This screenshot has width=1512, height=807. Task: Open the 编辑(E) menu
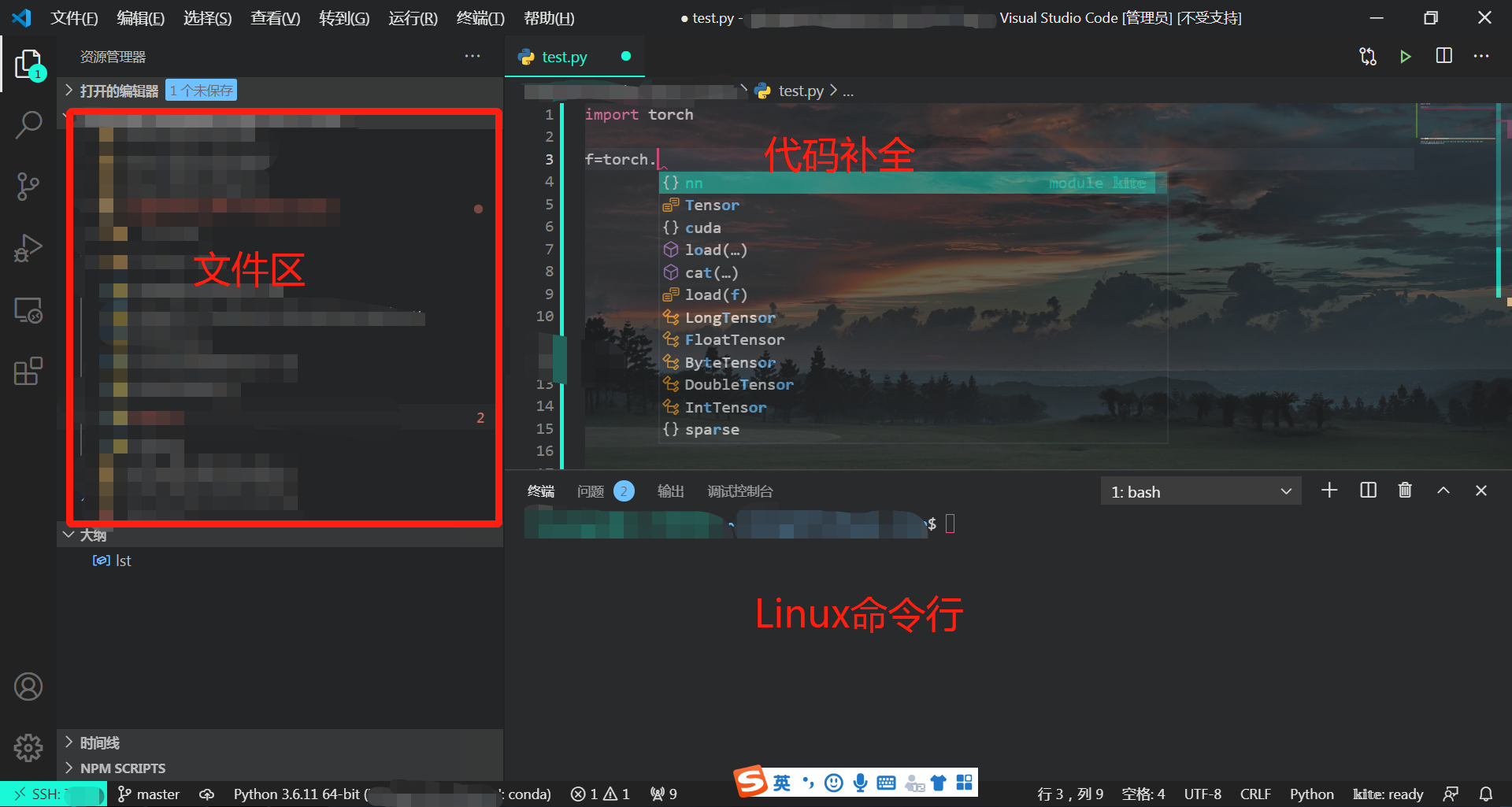pos(140,18)
